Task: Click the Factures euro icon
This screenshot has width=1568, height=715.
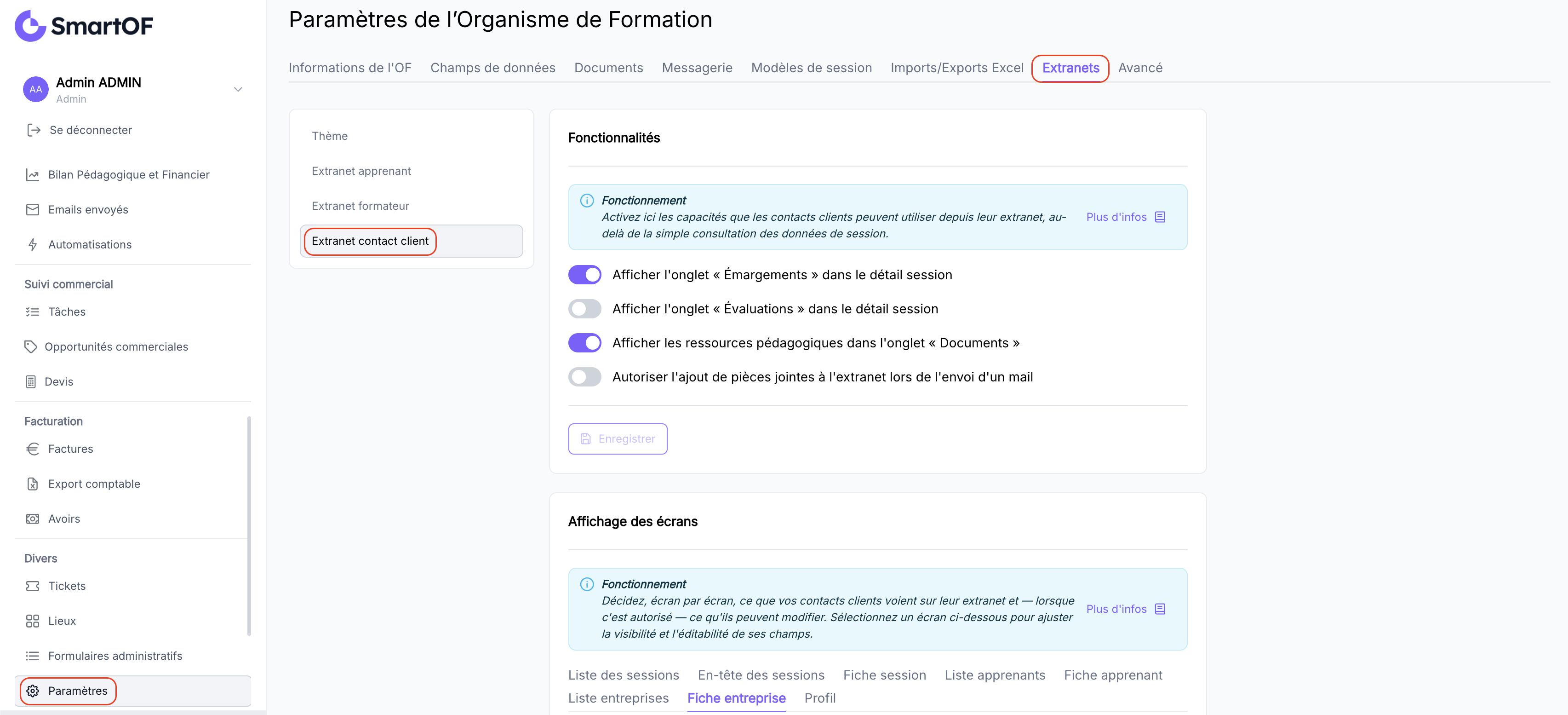Action: [x=32, y=449]
